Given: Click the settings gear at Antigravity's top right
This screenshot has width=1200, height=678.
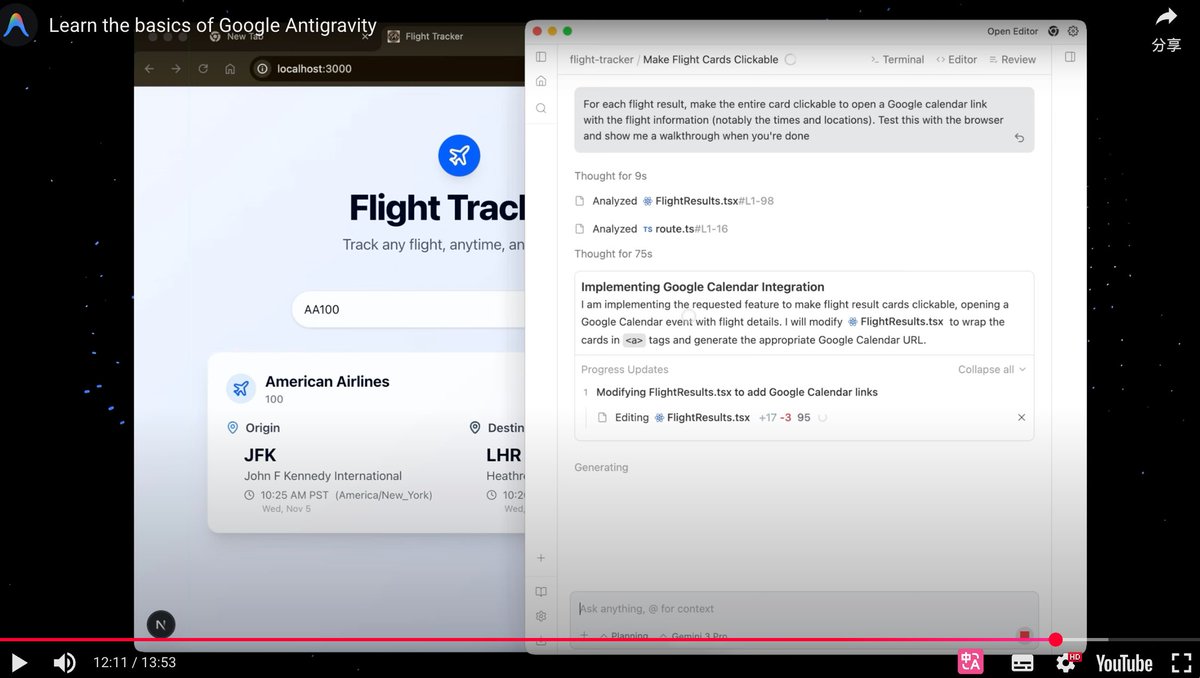Looking at the screenshot, I should pos(1073,31).
